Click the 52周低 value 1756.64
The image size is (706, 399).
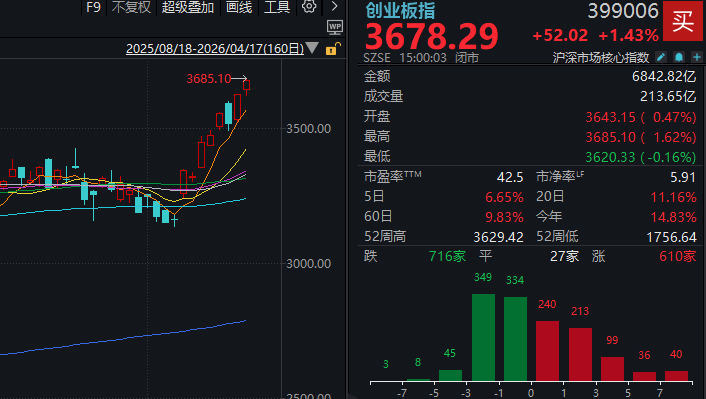pyautogui.click(x=671, y=237)
